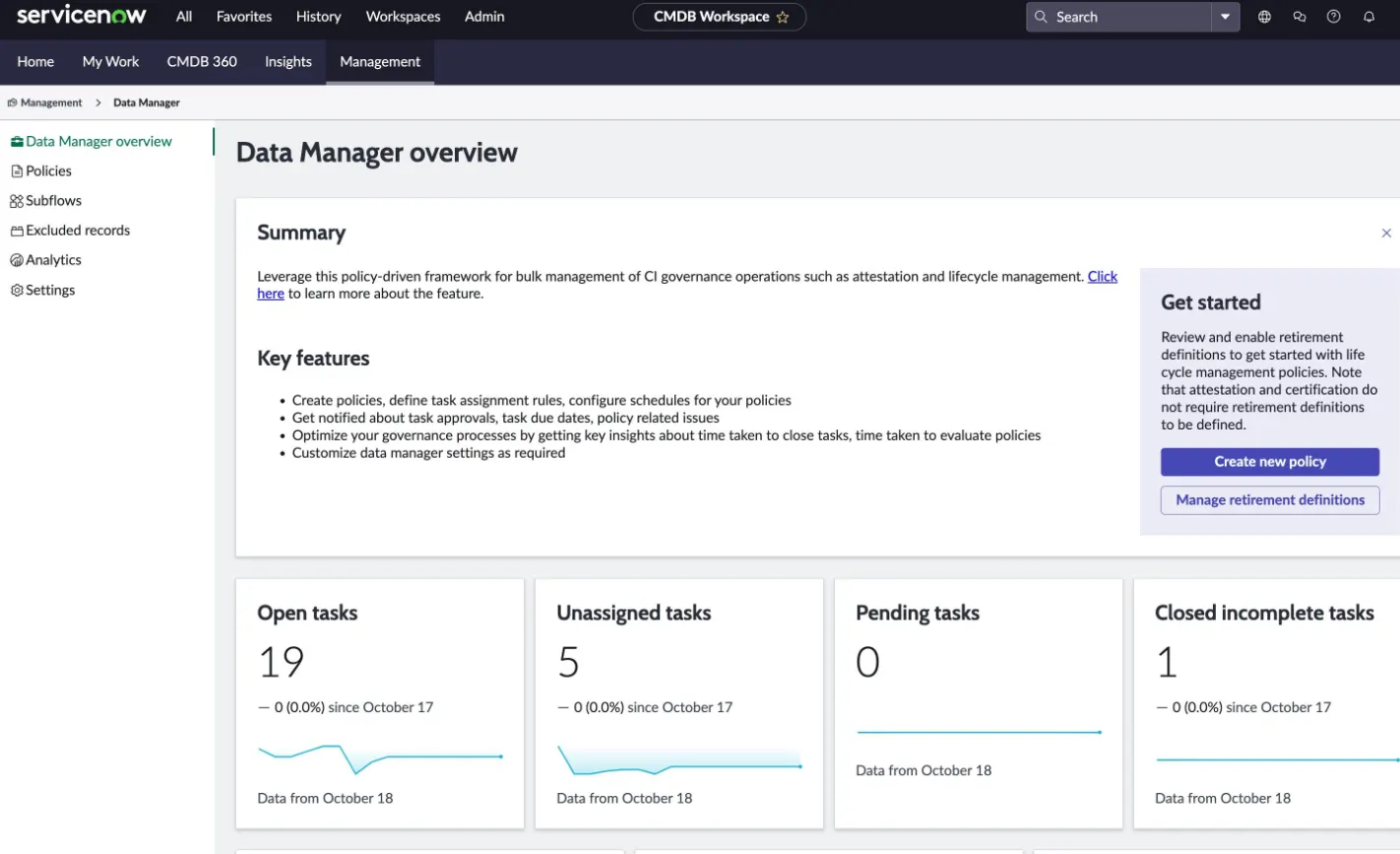The width and height of the screenshot is (1400, 854).
Task: Switch to the Home tab
Action: tap(35, 61)
